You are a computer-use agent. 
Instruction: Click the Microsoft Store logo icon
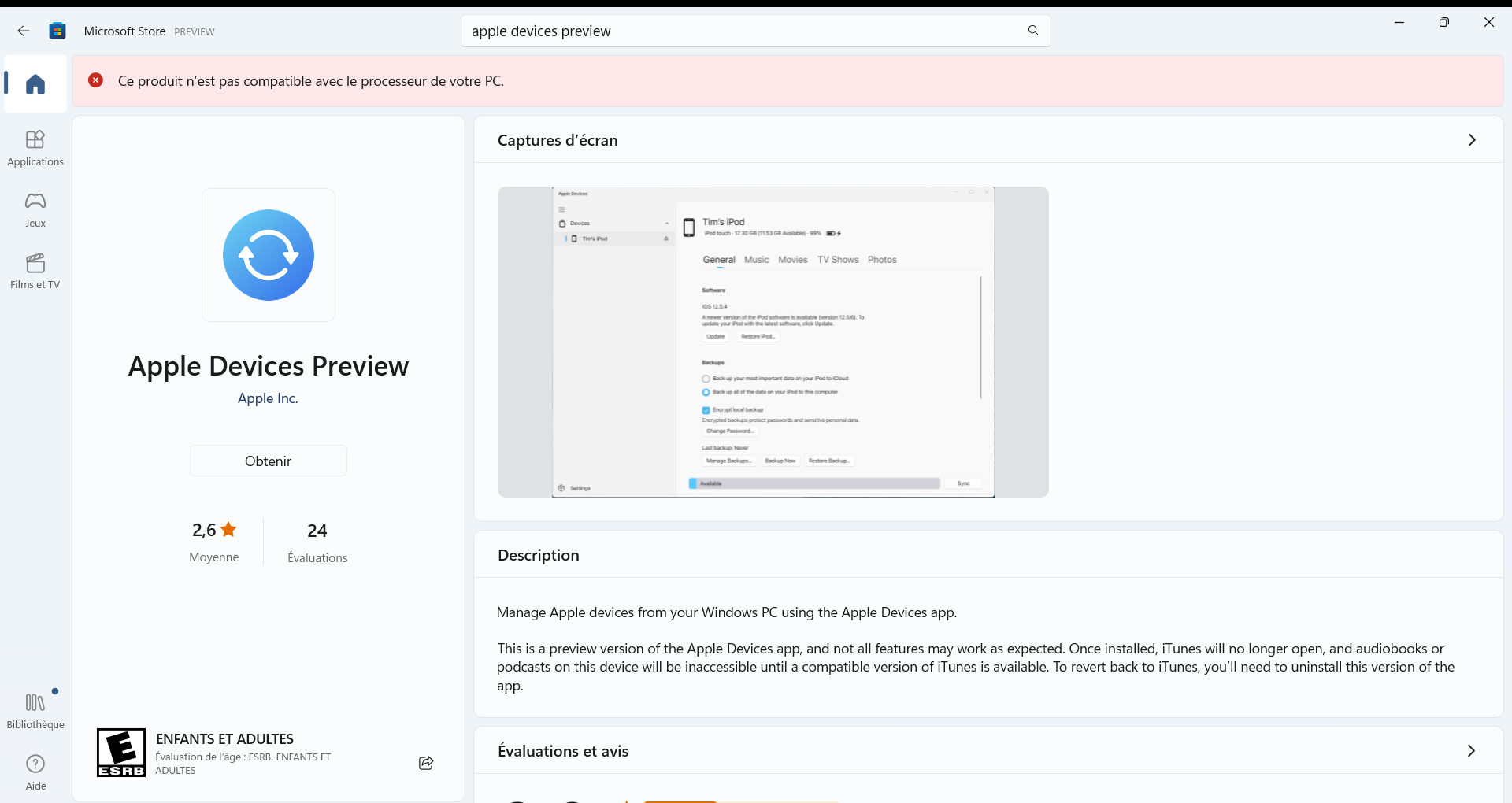pyautogui.click(x=57, y=31)
